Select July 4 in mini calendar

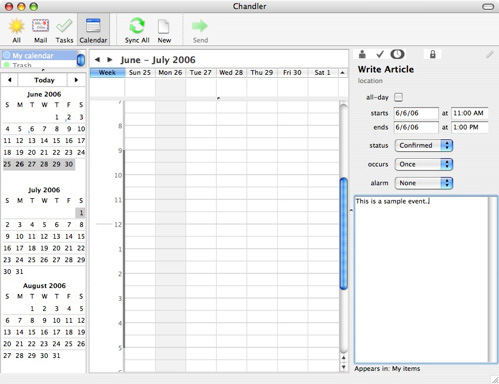click(x=32, y=224)
